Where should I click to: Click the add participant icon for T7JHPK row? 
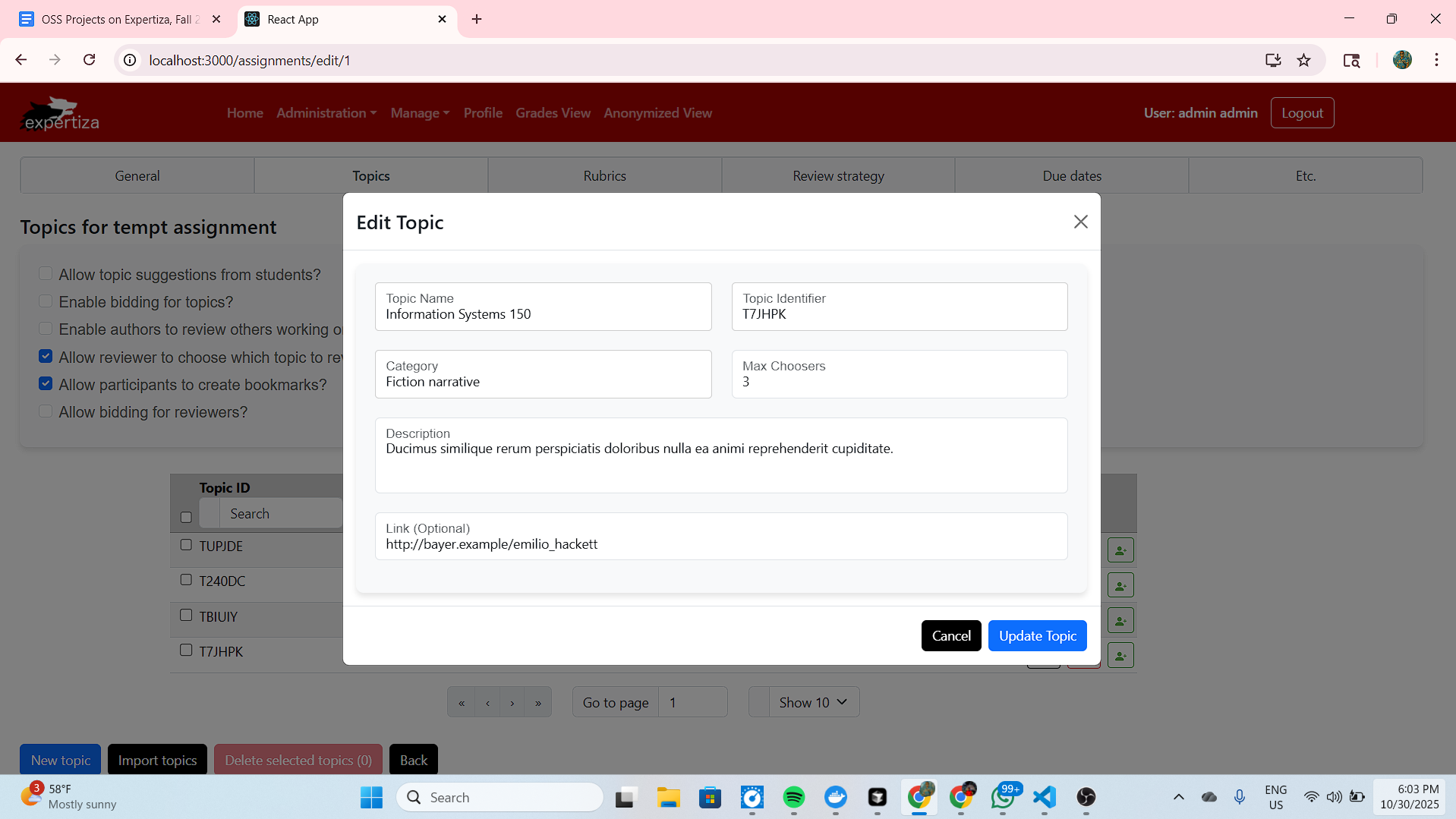(x=1120, y=656)
